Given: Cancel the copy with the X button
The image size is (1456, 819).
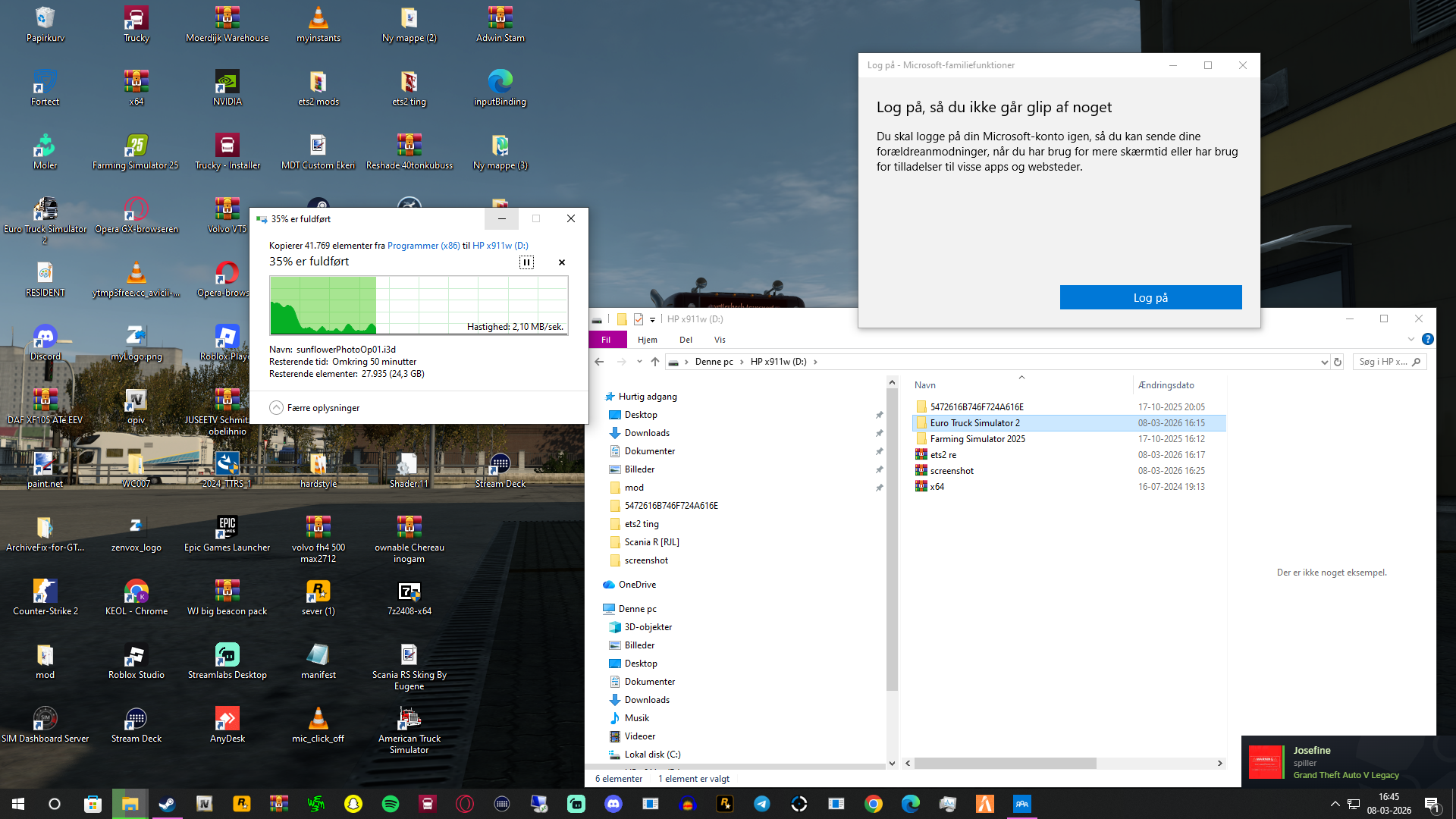Looking at the screenshot, I should pyautogui.click(x=562, y=262).
